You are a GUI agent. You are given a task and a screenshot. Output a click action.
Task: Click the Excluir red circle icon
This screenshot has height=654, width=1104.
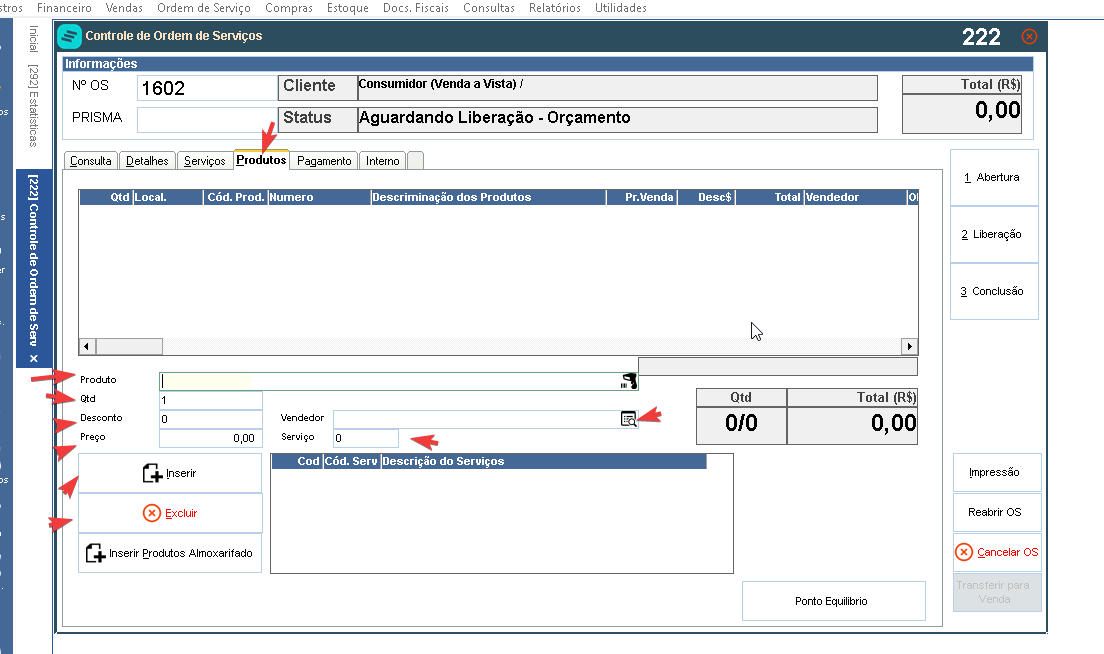tap(151, 513)
